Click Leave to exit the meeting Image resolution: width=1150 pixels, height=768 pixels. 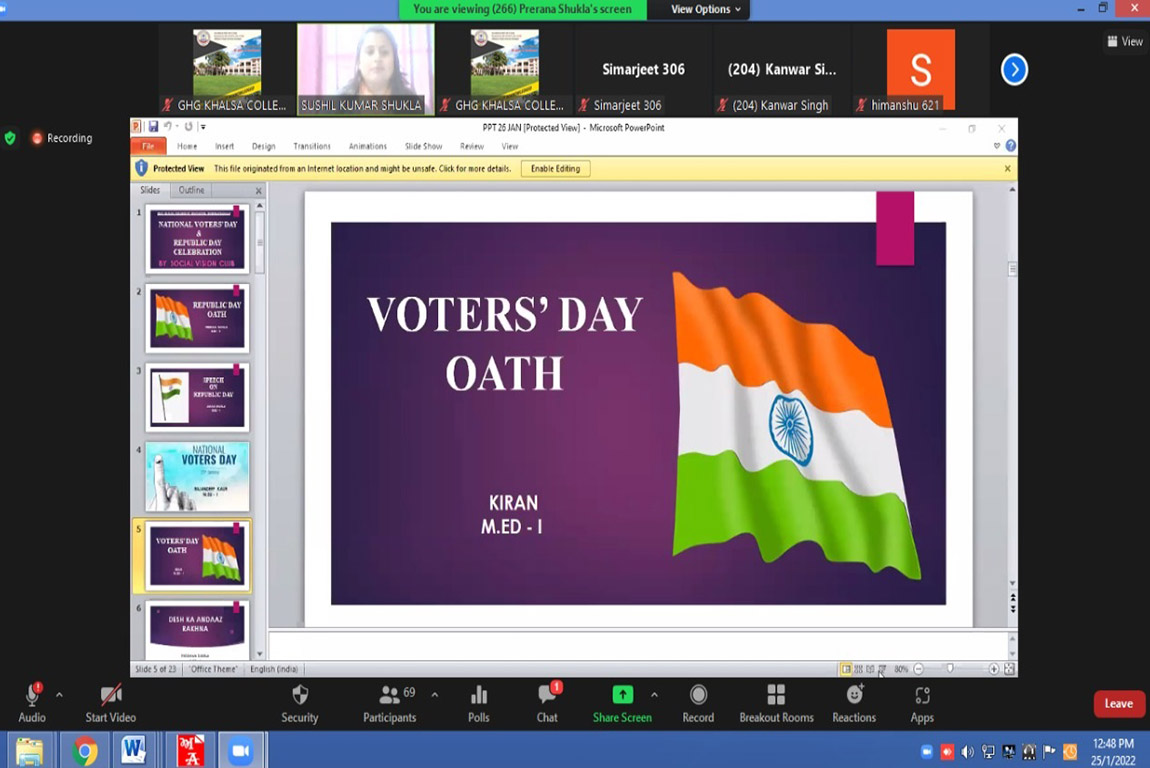[1118, 703]
